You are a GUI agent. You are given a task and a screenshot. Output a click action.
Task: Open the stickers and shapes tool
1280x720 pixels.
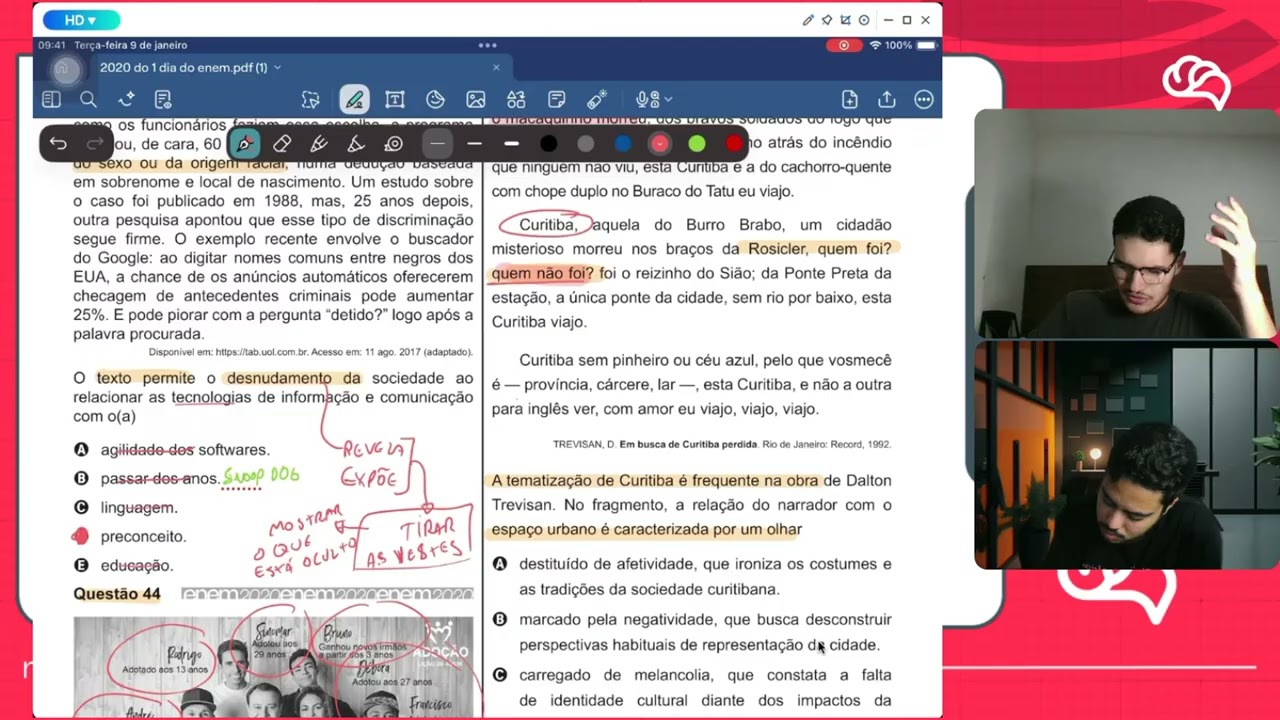435,99
